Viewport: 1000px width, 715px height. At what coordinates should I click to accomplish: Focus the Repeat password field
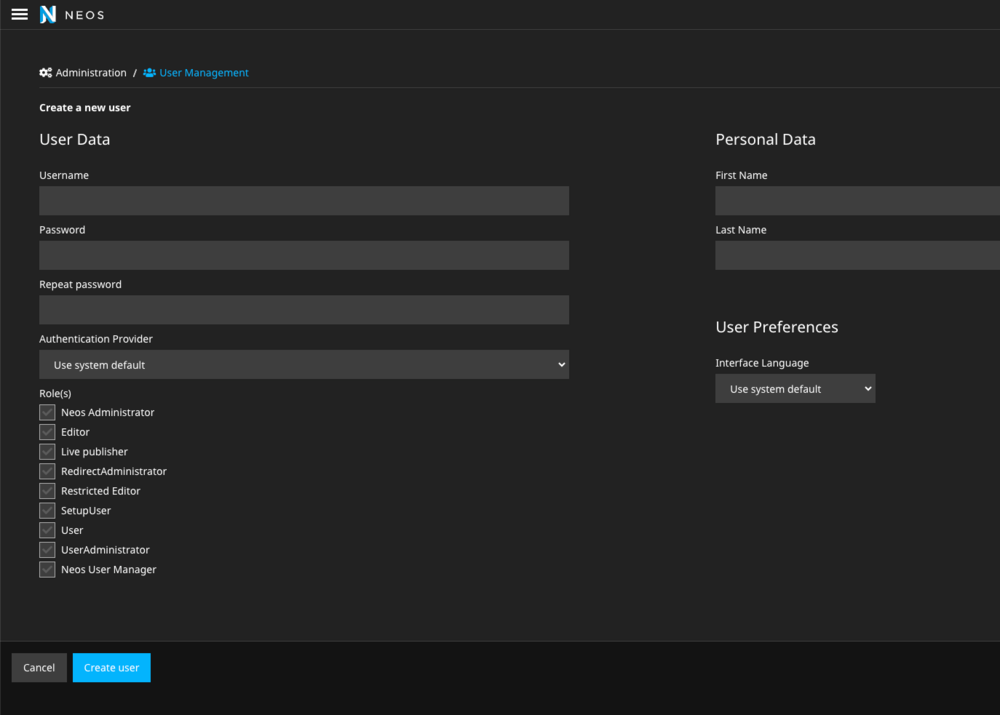click(304, 310)
